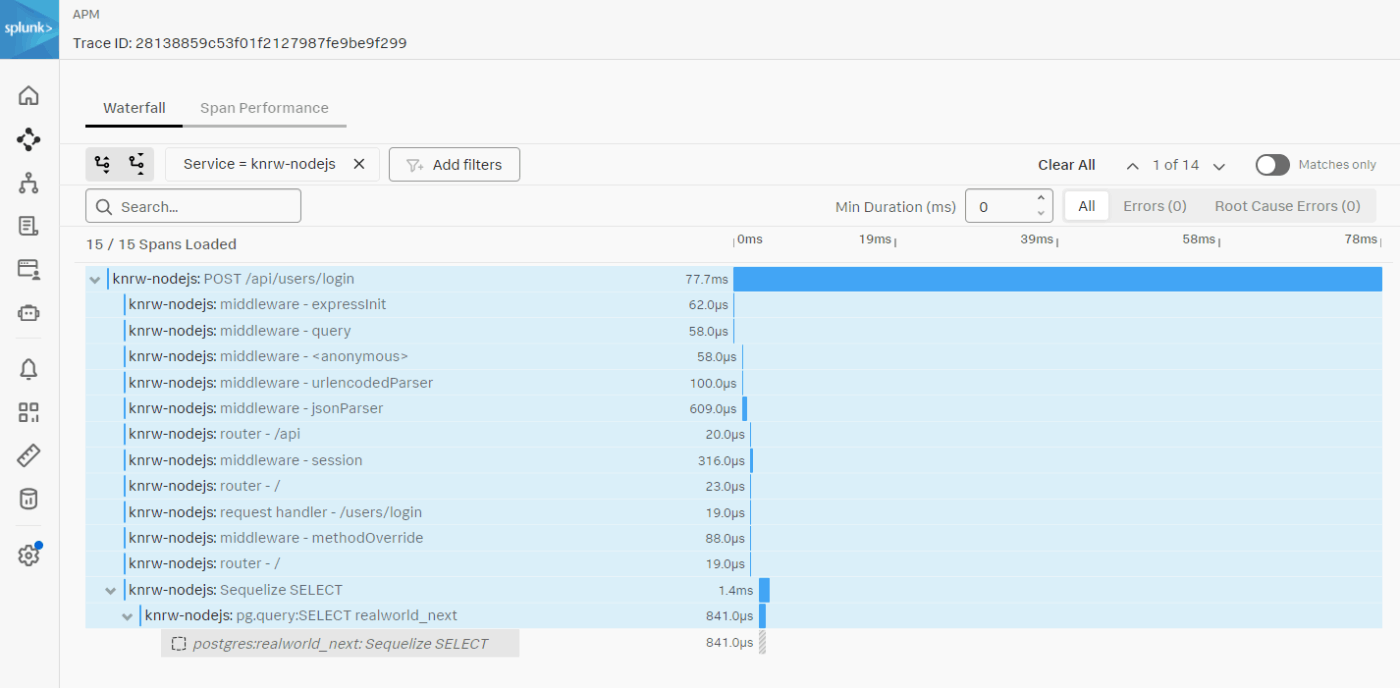Switch to the Waterfall tab

pos(134,108)
